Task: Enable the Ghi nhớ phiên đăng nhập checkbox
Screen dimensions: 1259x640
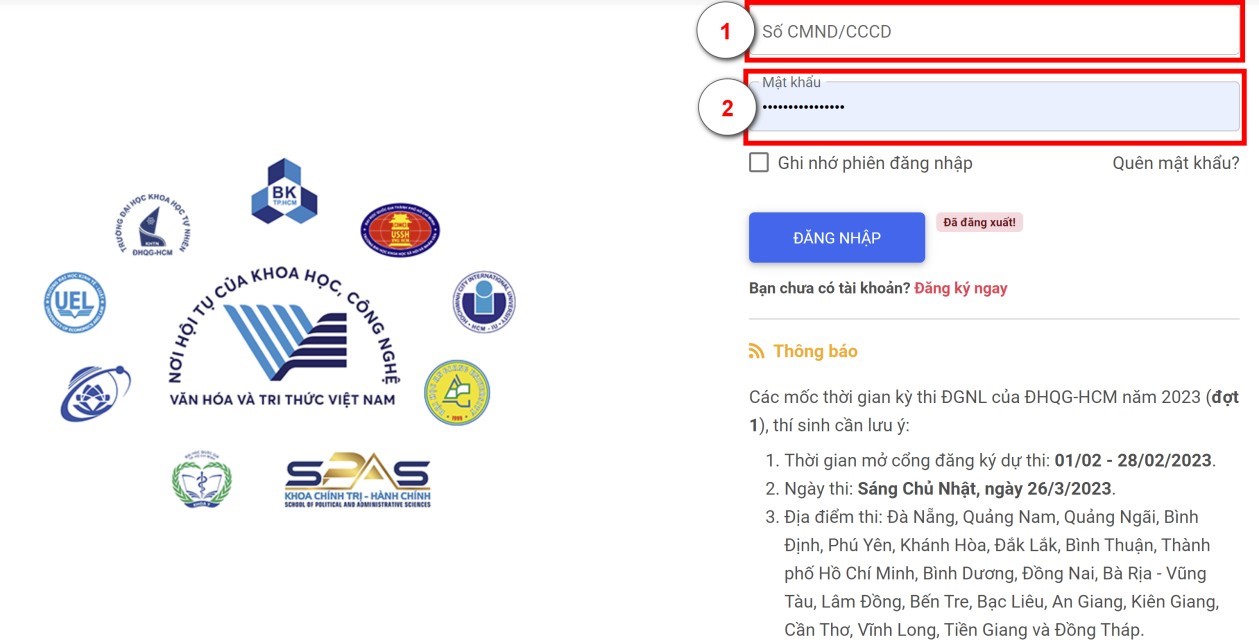Action: coord(759,162)
